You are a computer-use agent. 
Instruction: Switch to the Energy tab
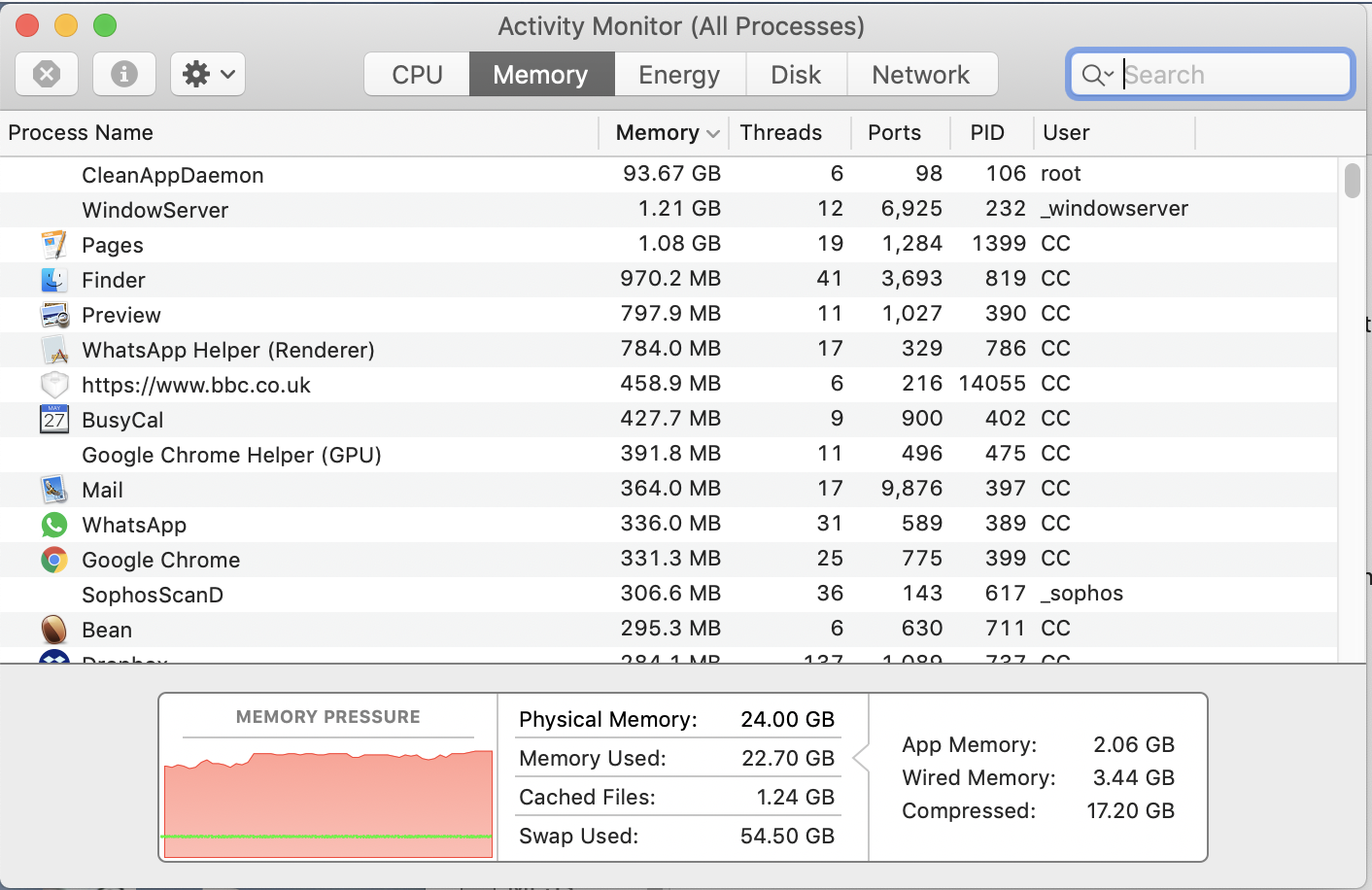679,75
